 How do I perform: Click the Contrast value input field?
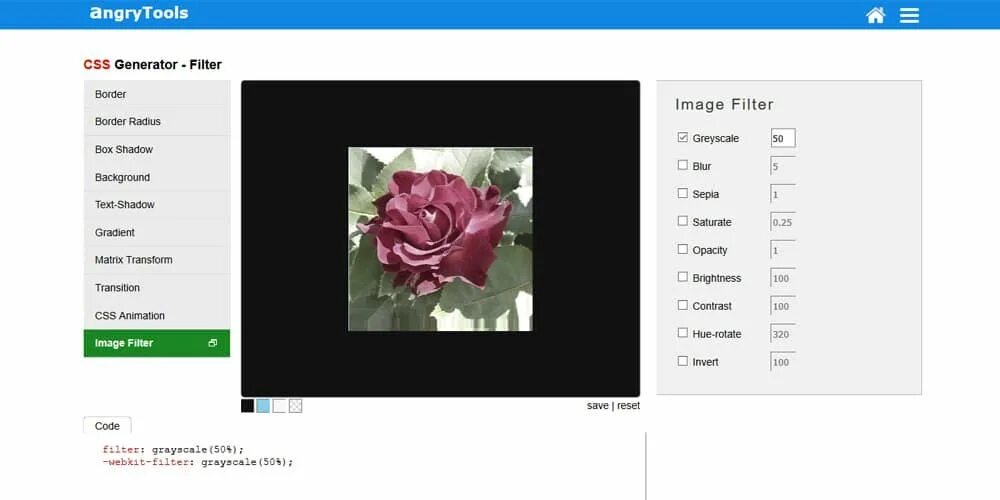783,306
